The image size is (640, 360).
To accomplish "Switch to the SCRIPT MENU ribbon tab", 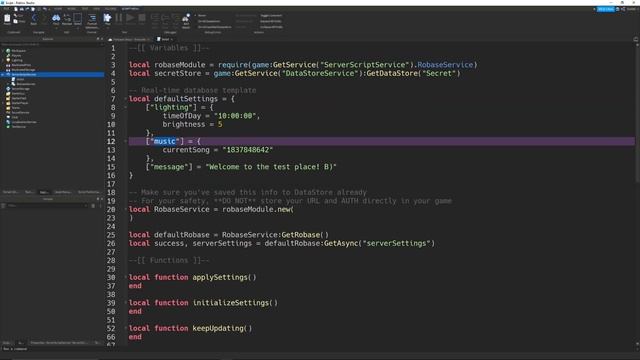I will tap(130, 9).
